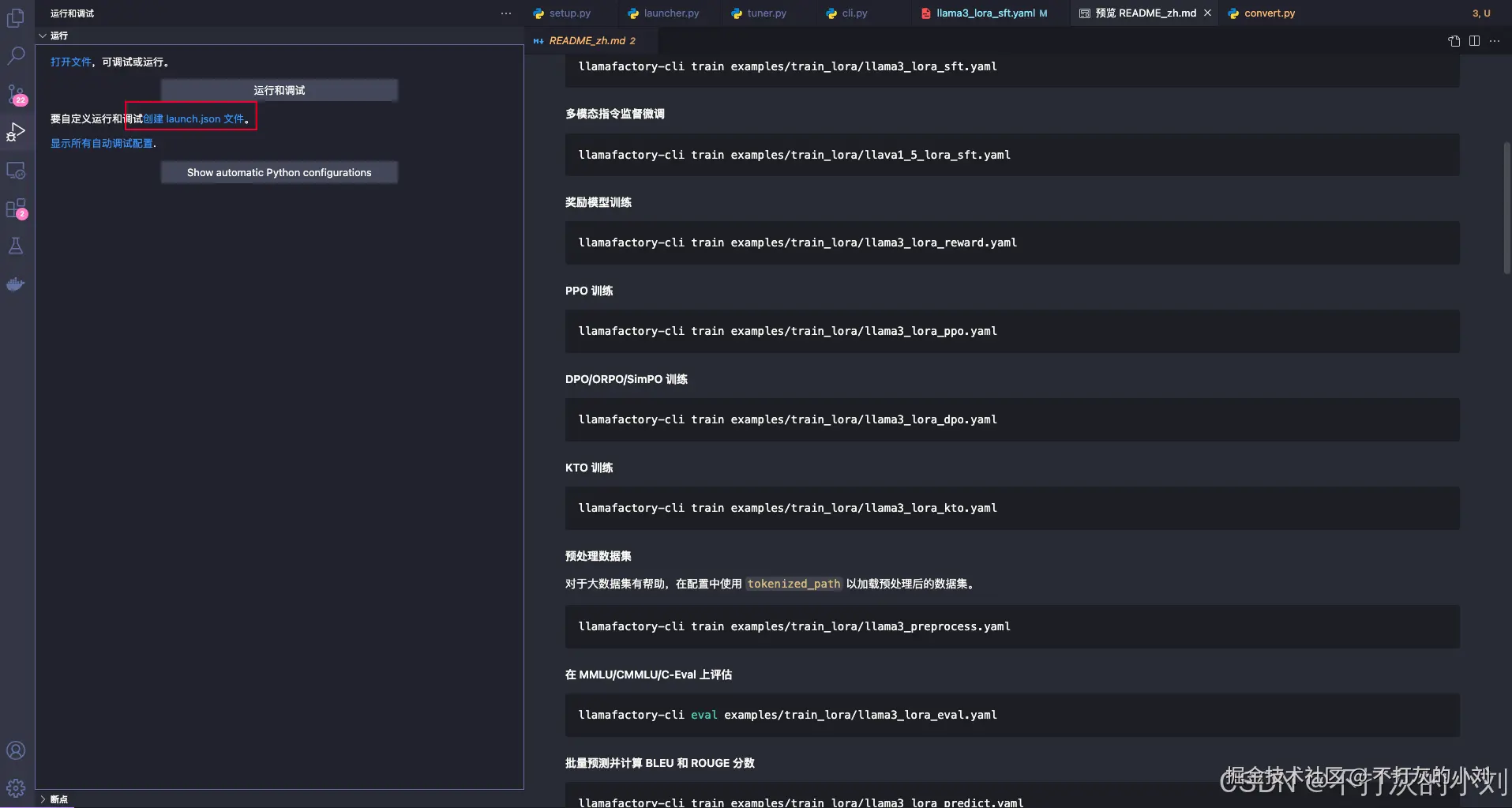Open the Explorer view in activity bar
This screenshot has width=1512, height=808.
pos(16,17)
